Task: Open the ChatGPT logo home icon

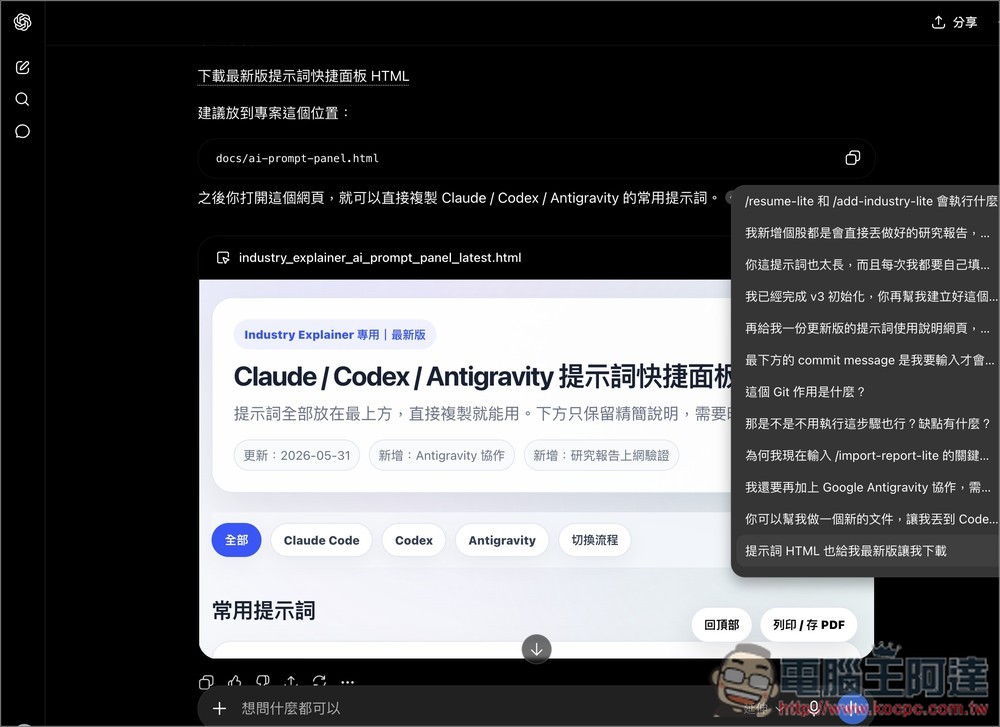Action: [x=22, y=22]
